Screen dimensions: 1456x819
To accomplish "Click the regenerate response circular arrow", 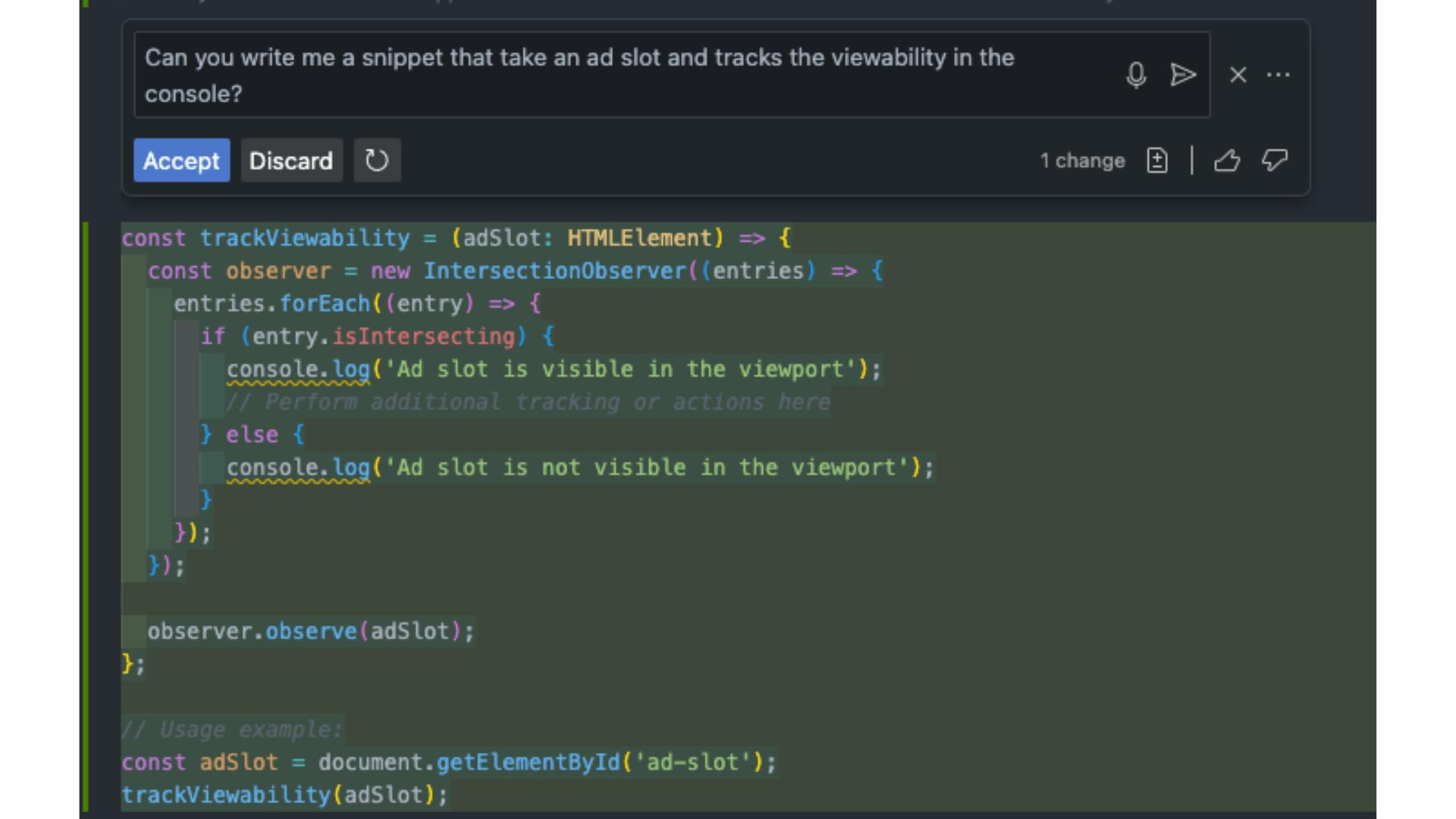I will (x=377, y=160).
